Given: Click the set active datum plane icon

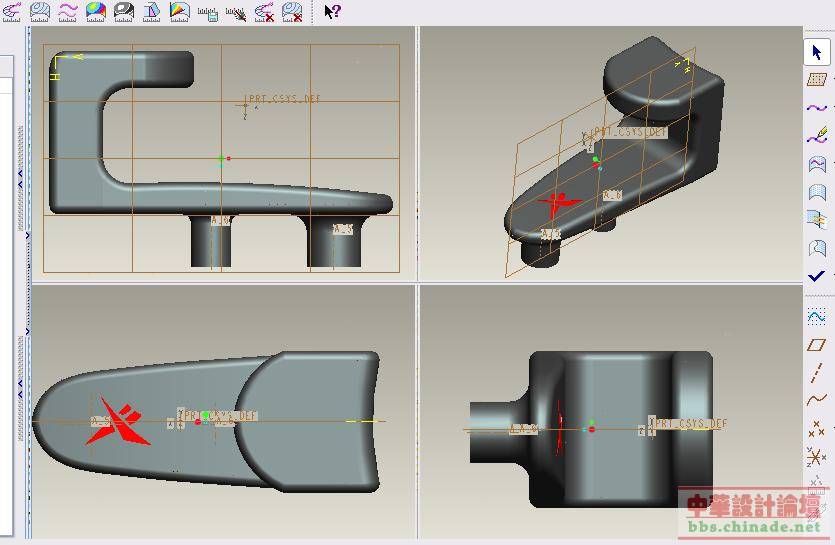Looking at the screenshot, I should [x=817, y=79].
